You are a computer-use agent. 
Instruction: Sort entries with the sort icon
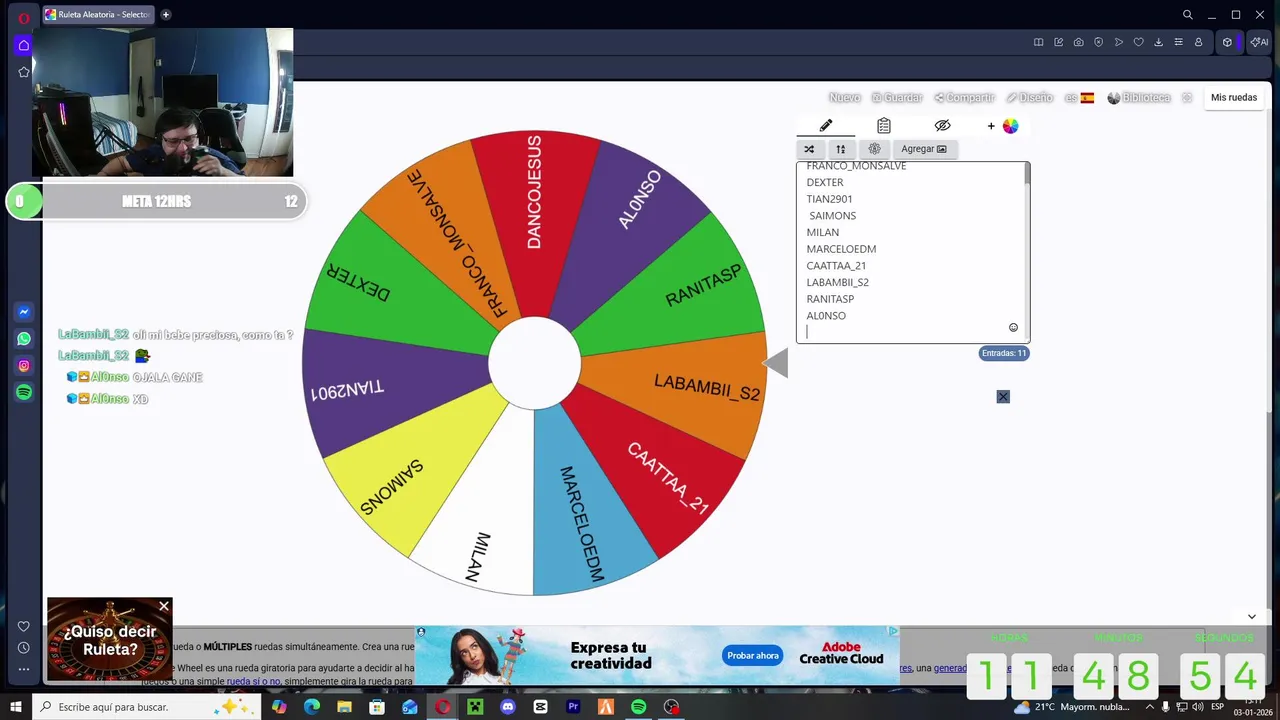(841, 149)
